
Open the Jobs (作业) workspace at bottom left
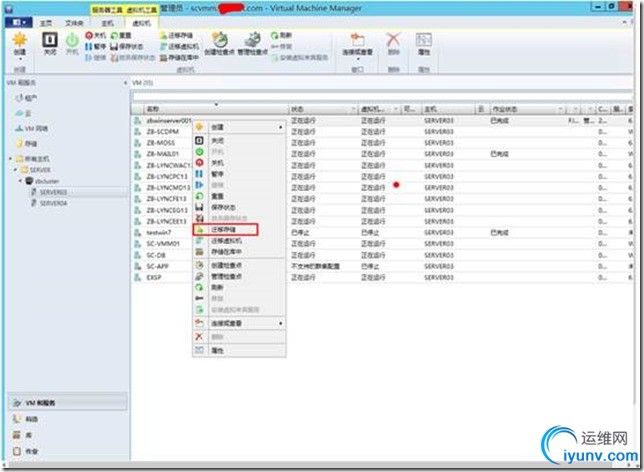click(x=25, y=451)
